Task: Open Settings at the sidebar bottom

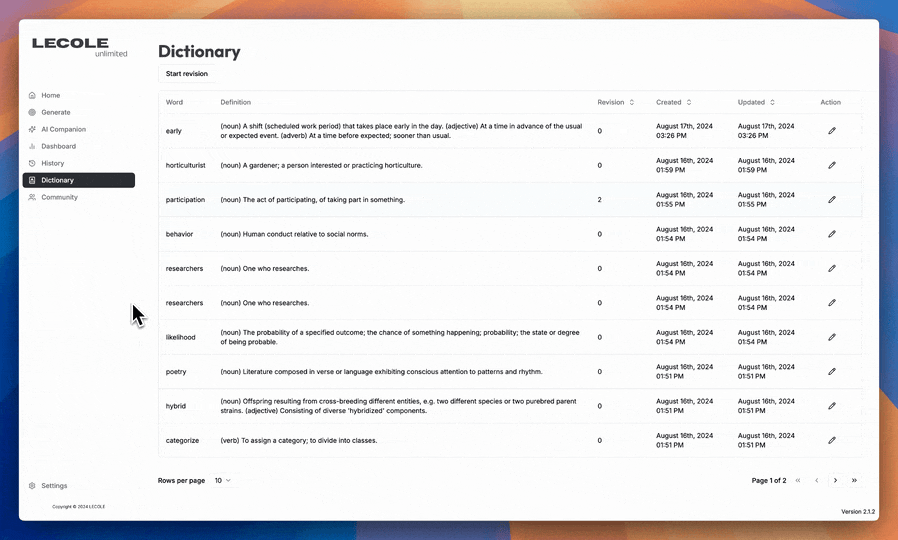Action: 54,486
